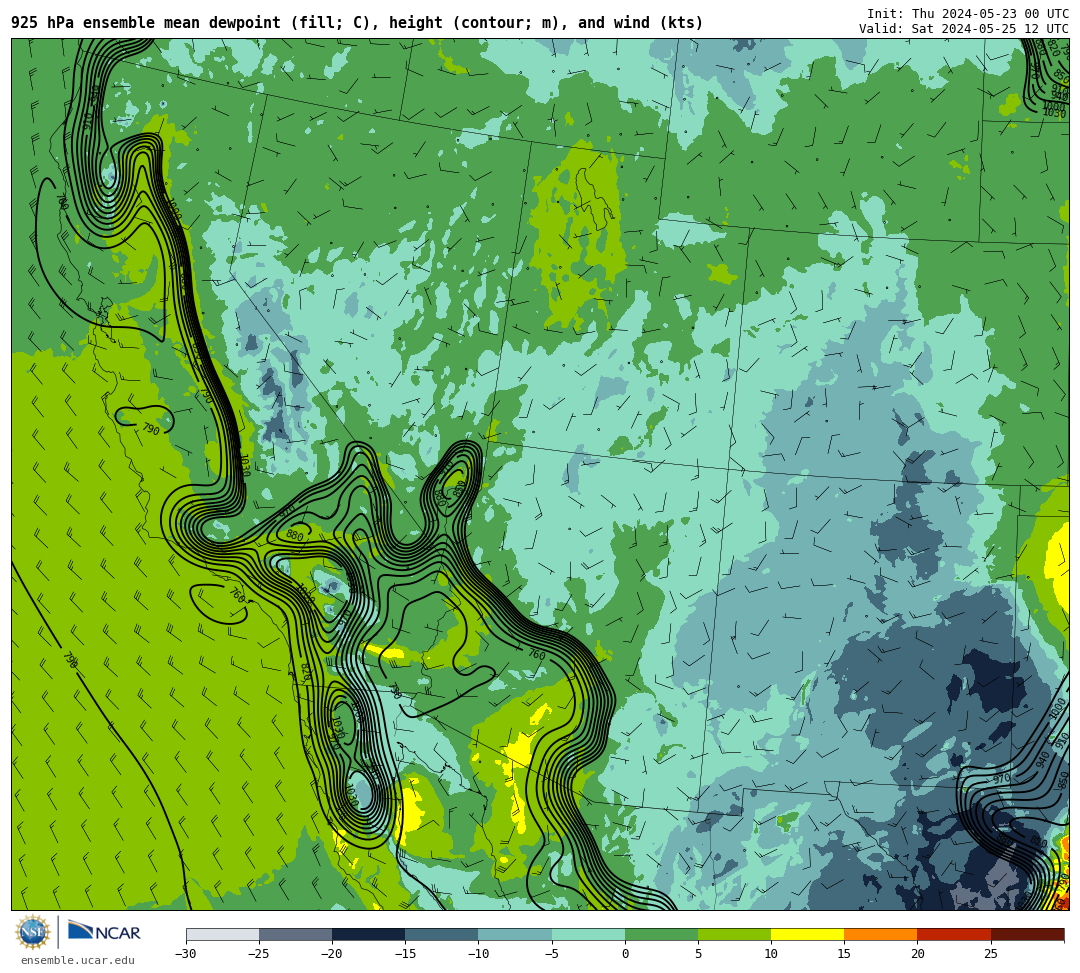Click the 0 colorbar tick label
The height and width of the screenshot is (973, 1080).
coord(625,954)
